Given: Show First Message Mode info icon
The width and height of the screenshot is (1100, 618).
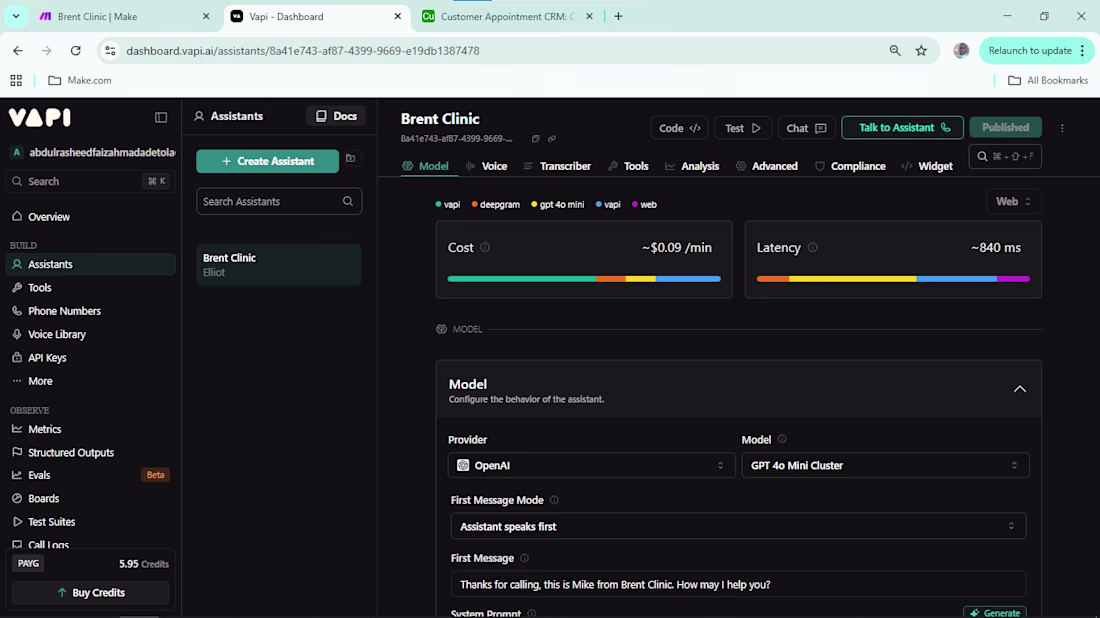Looking at the screenshot, I should [554, 500].
